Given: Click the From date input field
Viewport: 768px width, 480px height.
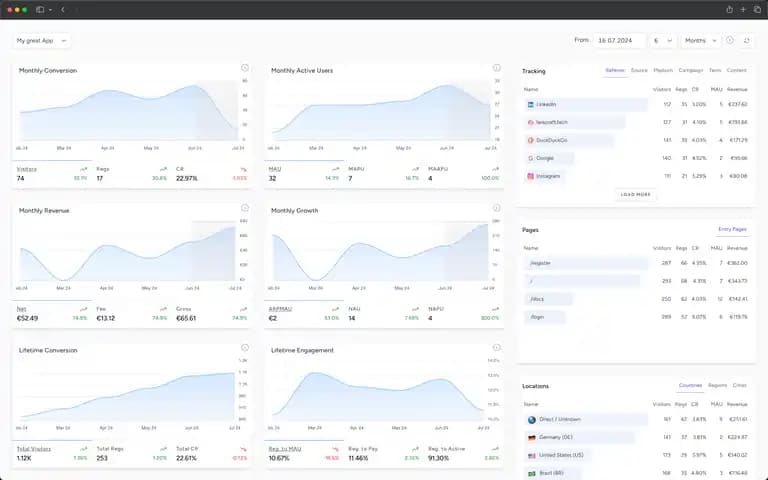Looking at the screenshot, I should point(619,41).
